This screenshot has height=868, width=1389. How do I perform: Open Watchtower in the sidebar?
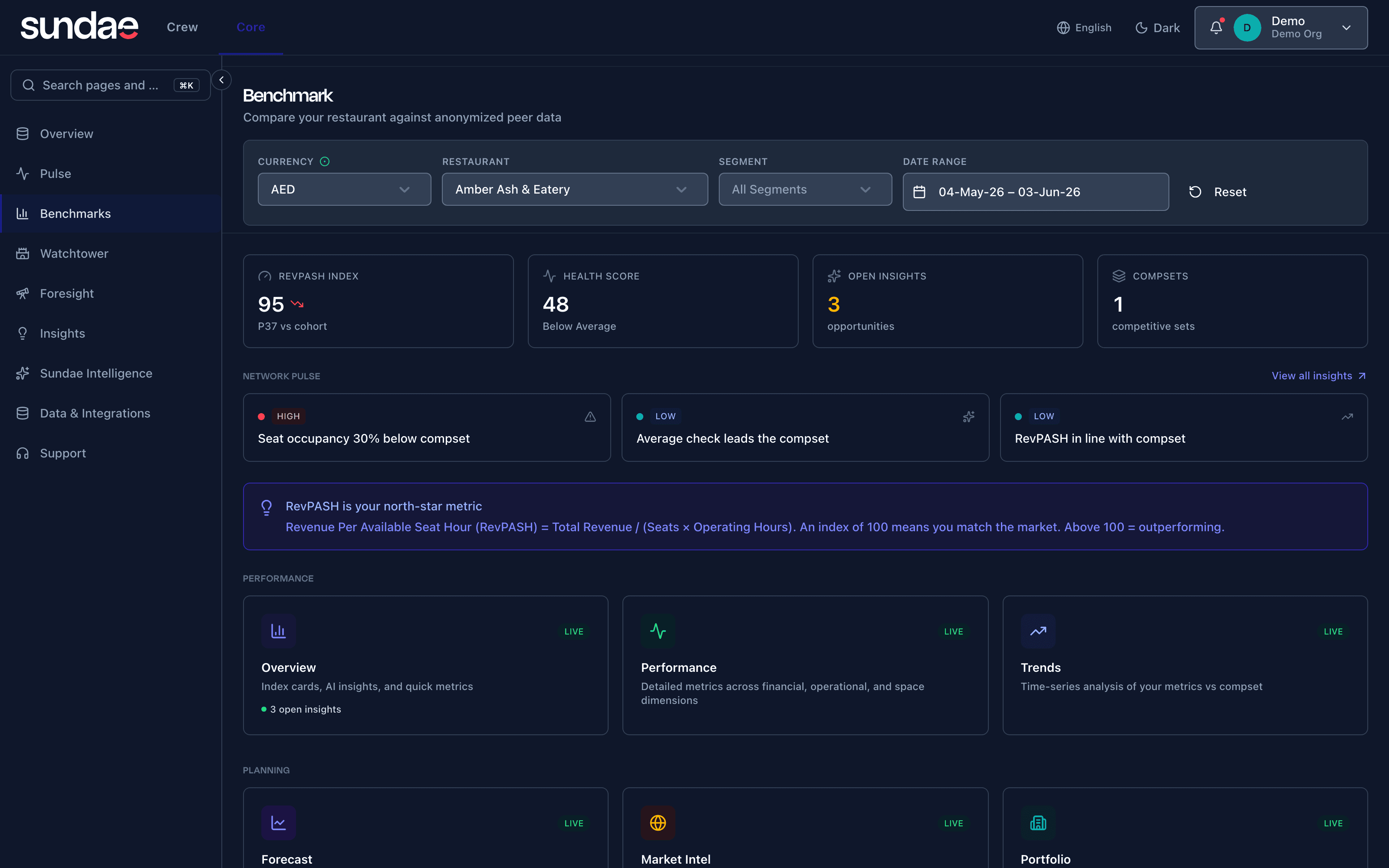click(111, 253)
